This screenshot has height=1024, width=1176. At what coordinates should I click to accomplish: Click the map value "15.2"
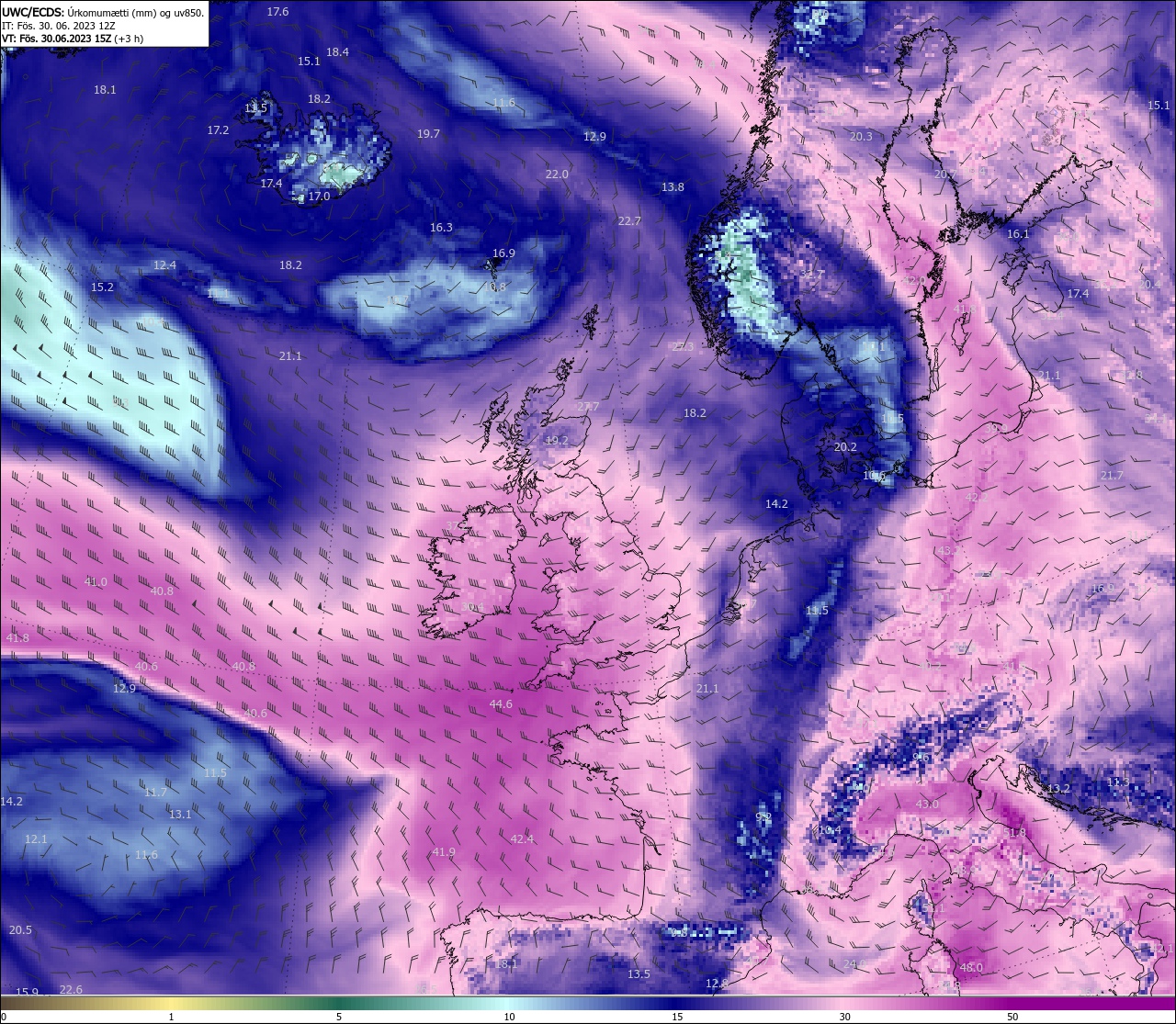click(102, 287)
